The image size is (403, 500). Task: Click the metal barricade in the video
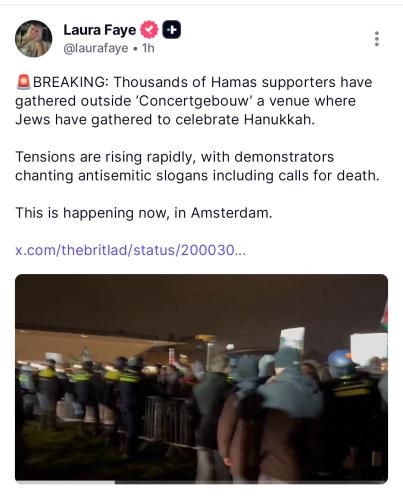[168, 421]
